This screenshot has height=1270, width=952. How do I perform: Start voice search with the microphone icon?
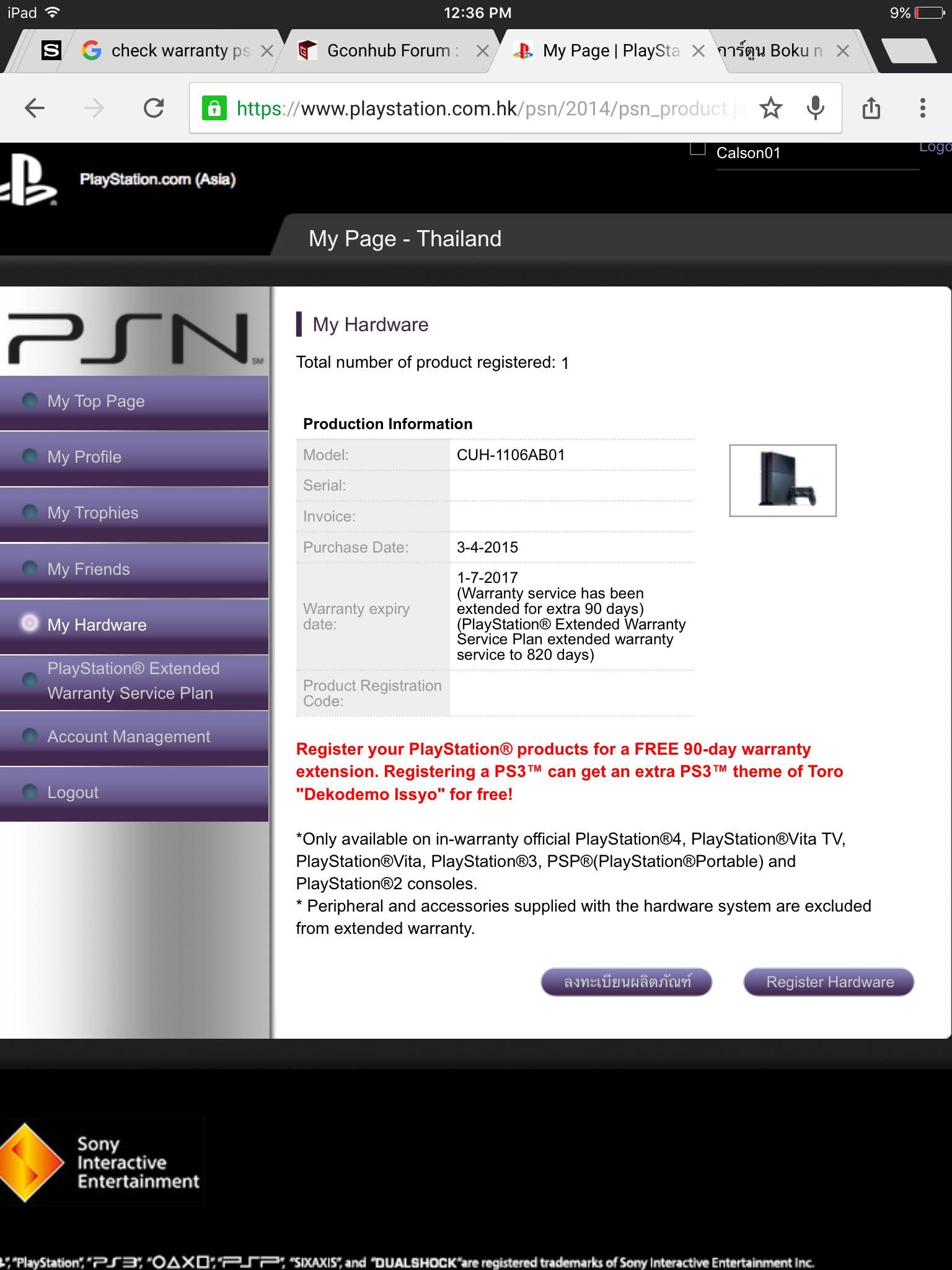coord(816,109)
